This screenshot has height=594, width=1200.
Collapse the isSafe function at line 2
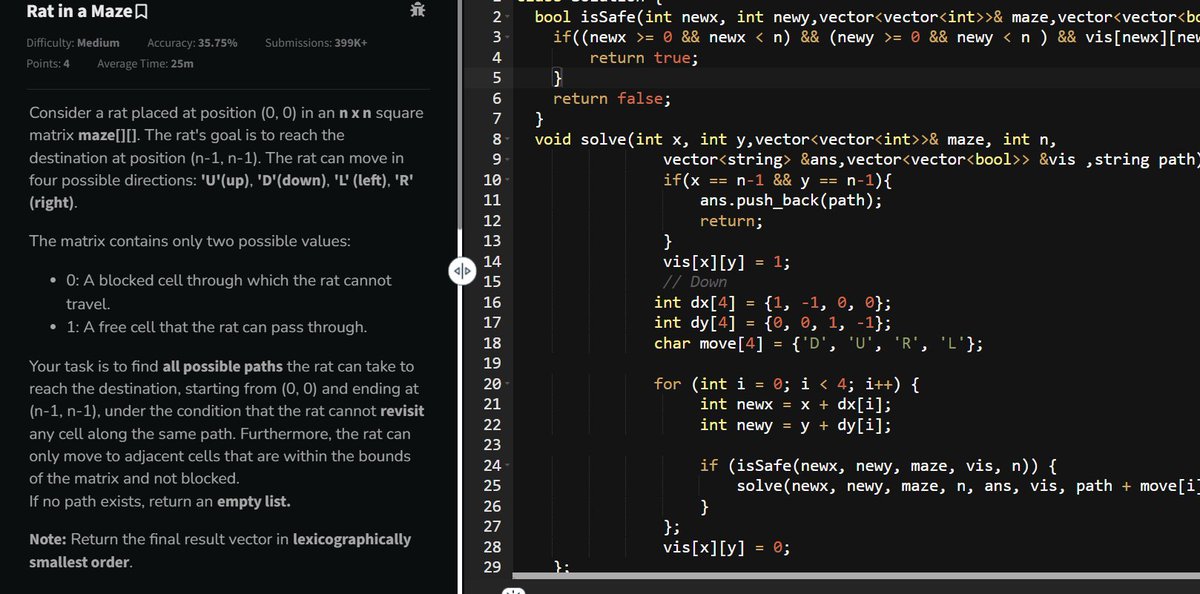coord(508,17)
